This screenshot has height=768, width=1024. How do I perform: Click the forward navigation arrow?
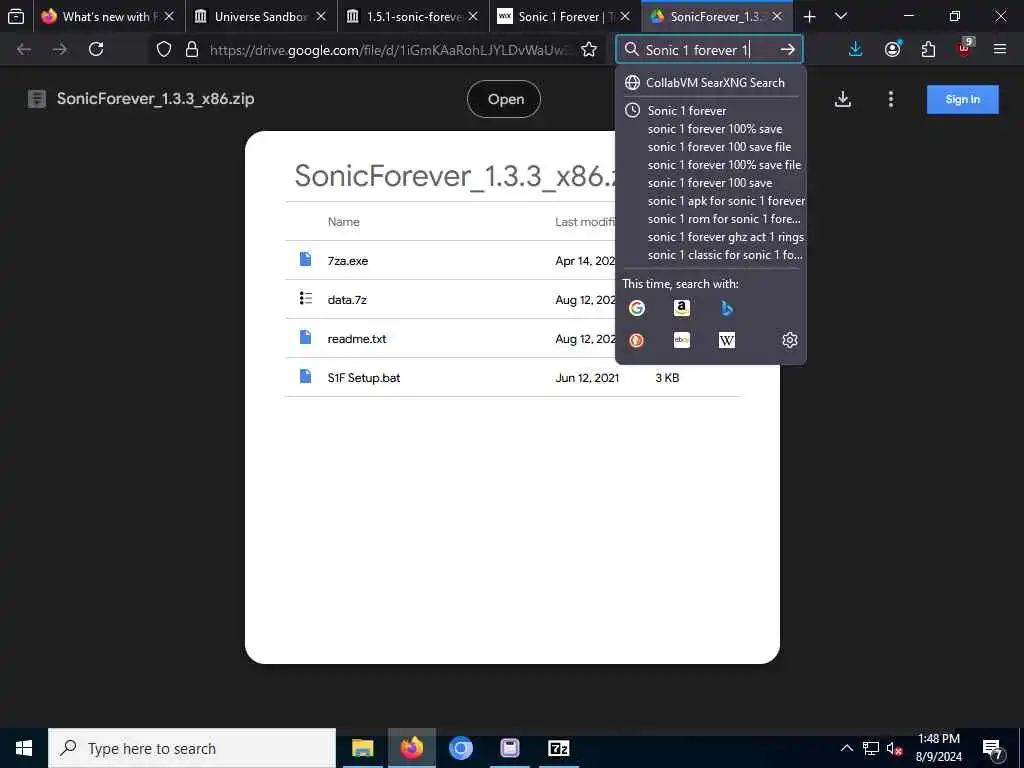pos(59,49)
